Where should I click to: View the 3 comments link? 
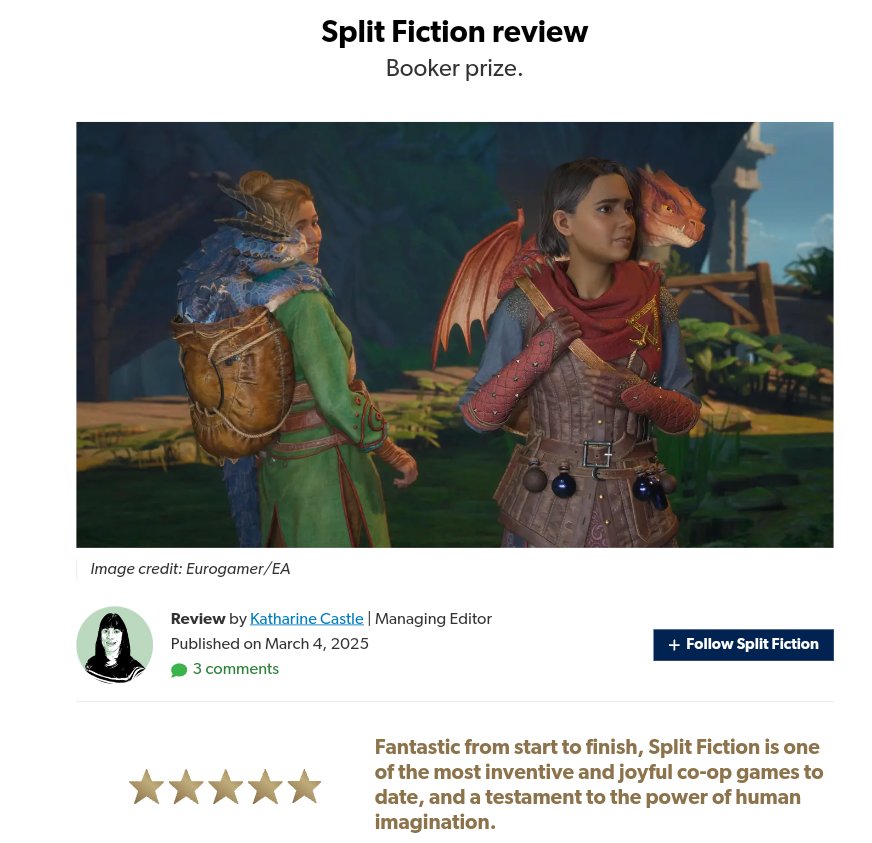point(236,668)
